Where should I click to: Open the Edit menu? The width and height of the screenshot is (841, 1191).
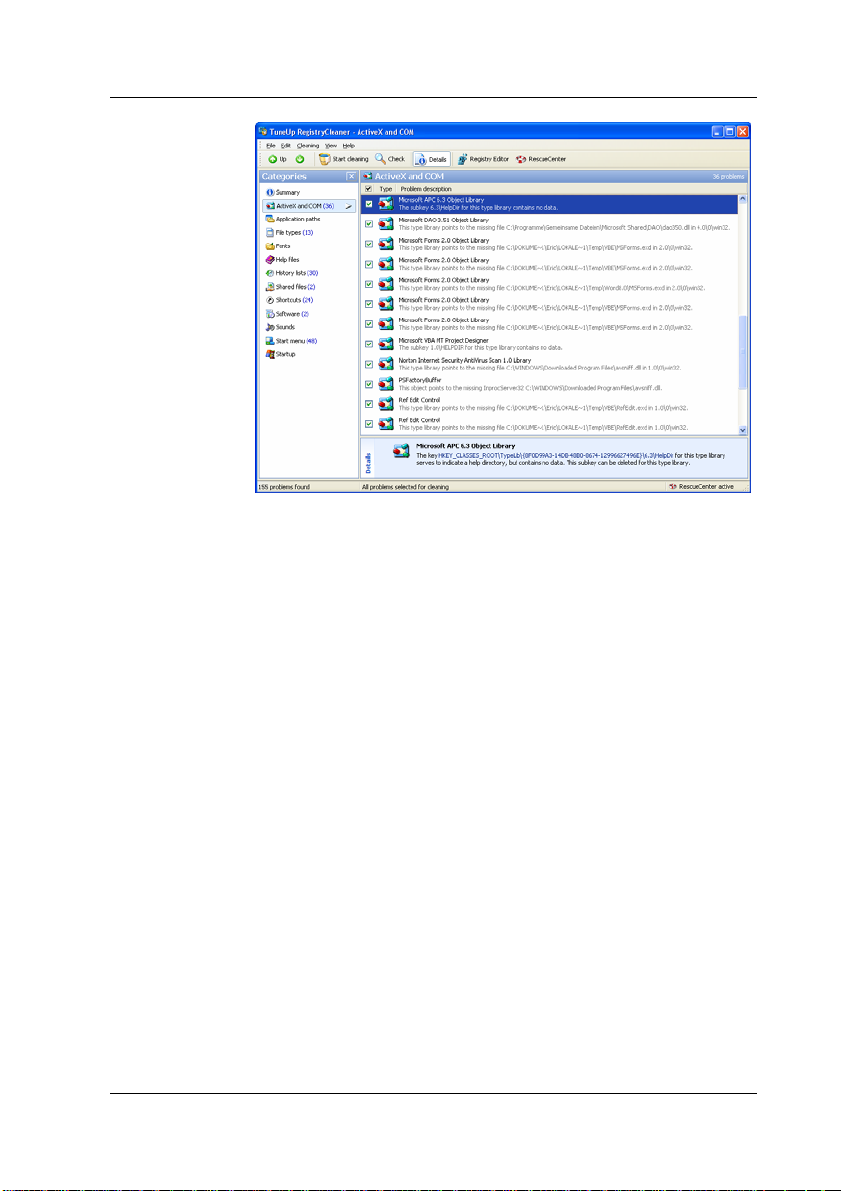point(286,145)
